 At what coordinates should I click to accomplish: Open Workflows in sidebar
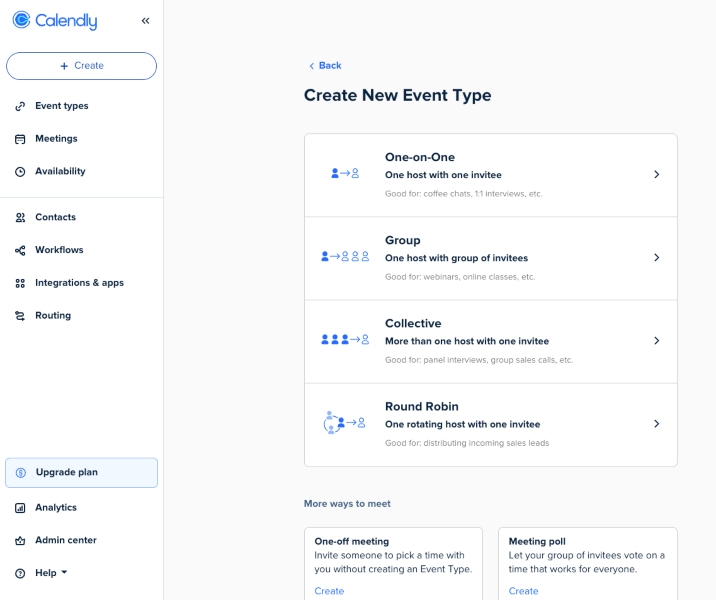coord(59,250)
